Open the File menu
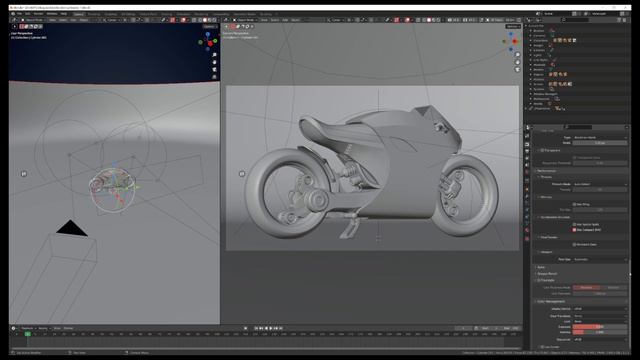 (19, 14)
